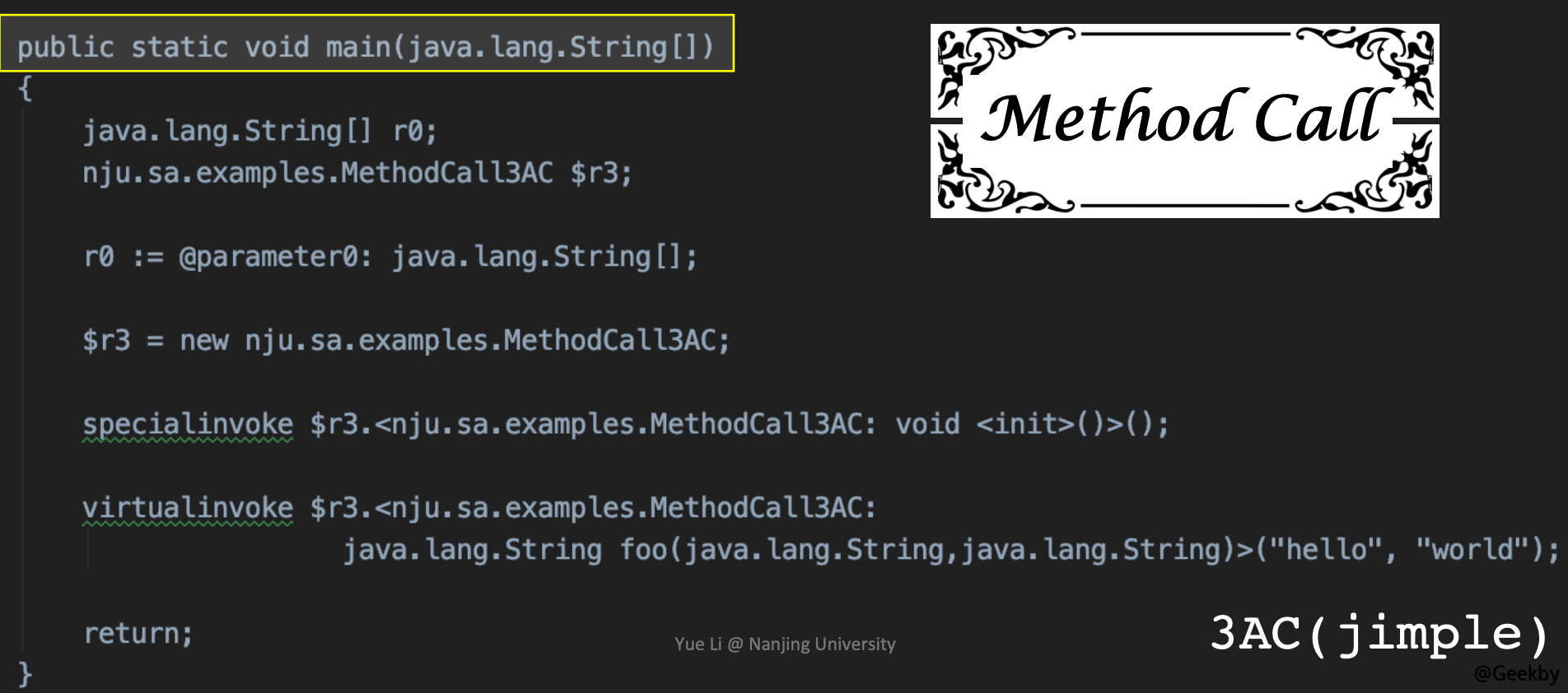Click the r0 variable declaration line
1568x693 pixels.
click(x=259, y=131)
